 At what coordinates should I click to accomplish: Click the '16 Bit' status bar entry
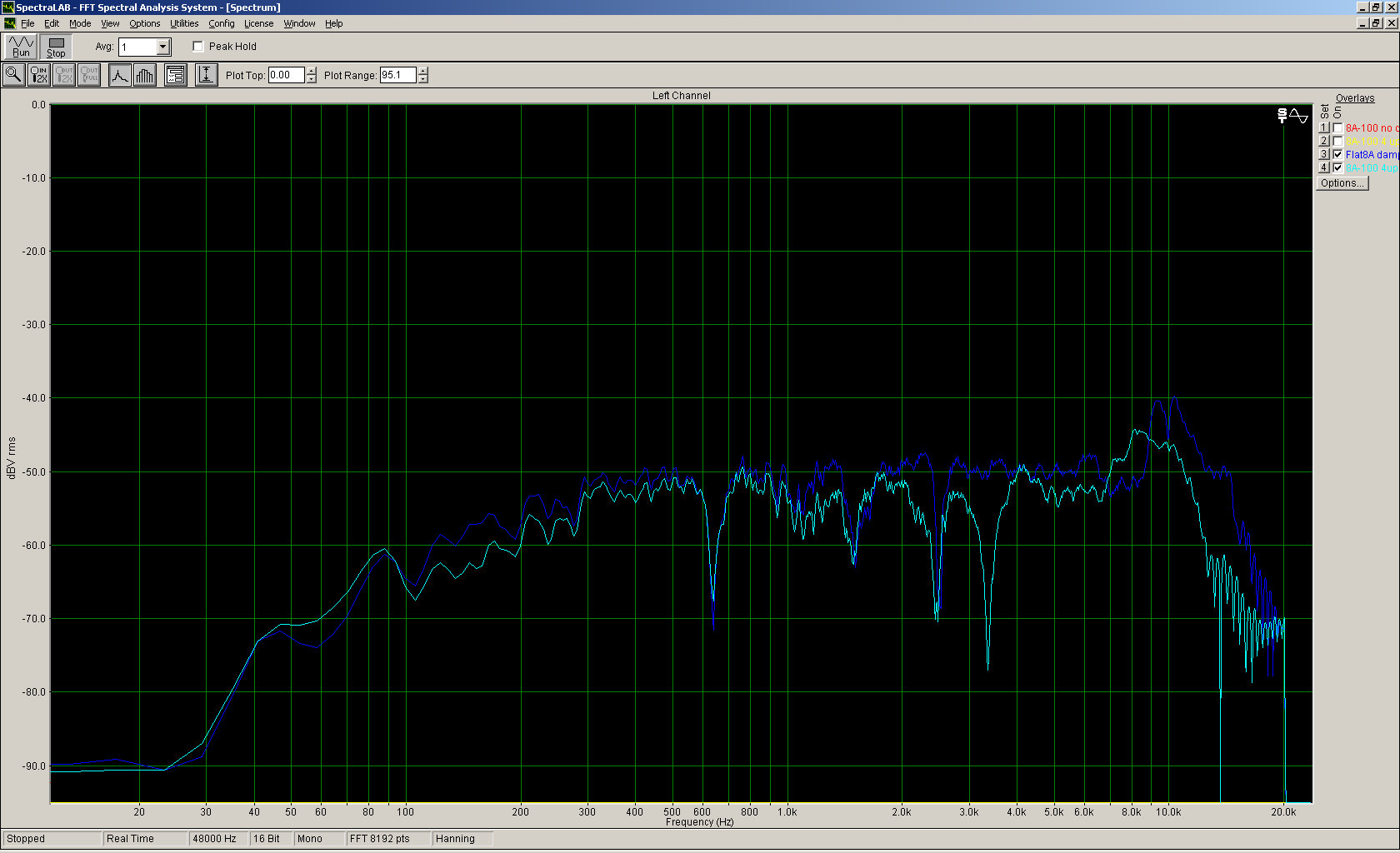pos(271,839)
